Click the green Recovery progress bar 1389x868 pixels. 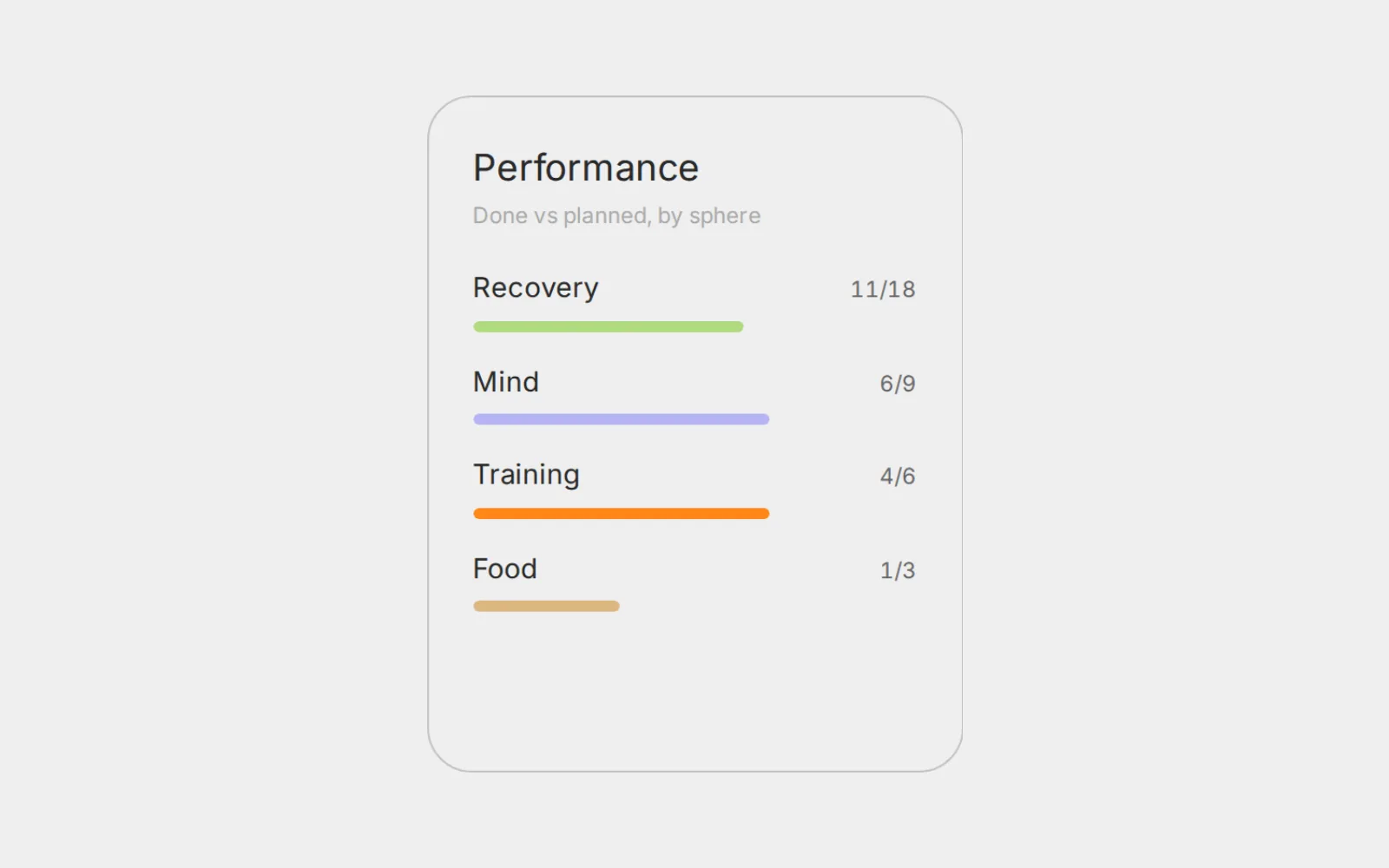[608, 327]
